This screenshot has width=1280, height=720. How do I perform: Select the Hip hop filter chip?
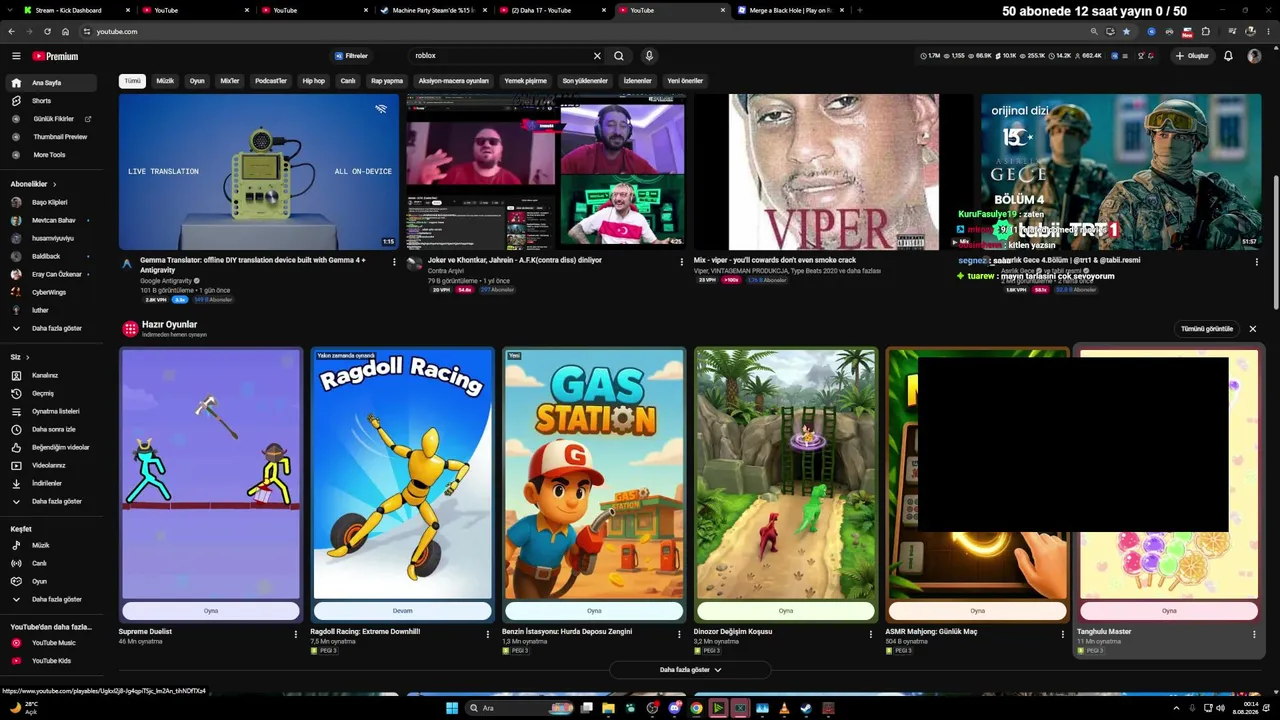click(x=314, y=81)
